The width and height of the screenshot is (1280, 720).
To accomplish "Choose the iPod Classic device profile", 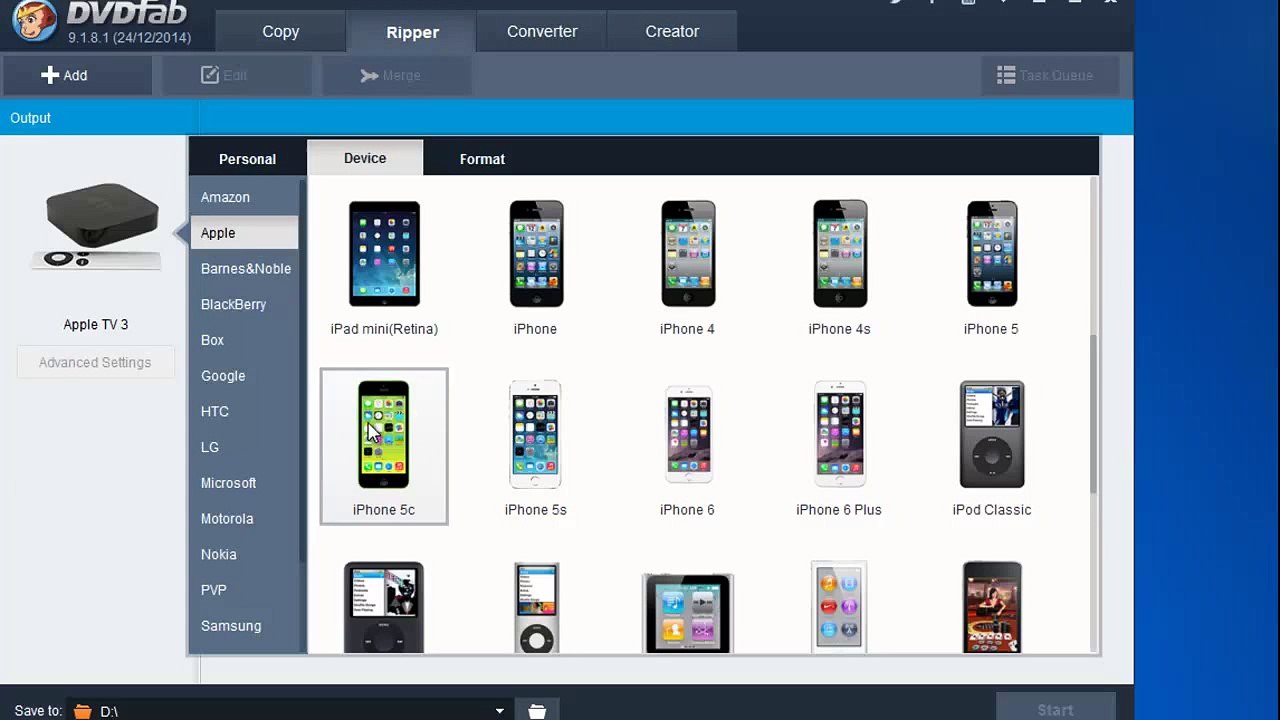I will click(991, 446).
